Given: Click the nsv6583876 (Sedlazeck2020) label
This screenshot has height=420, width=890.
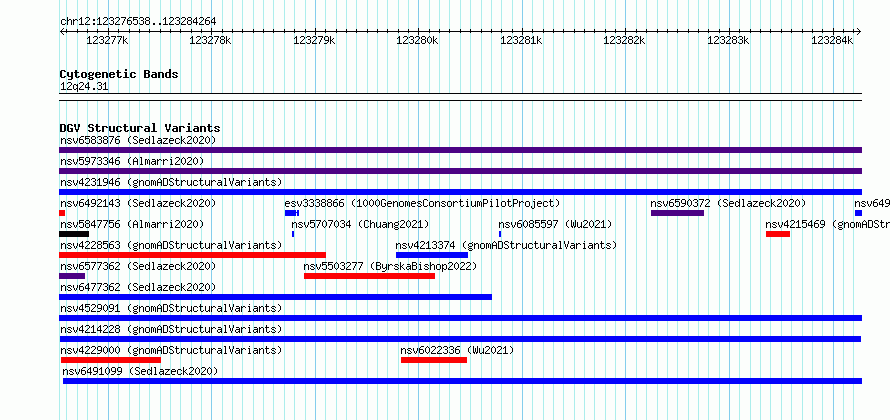Looking at the screenshot, I should pos(138,140).
